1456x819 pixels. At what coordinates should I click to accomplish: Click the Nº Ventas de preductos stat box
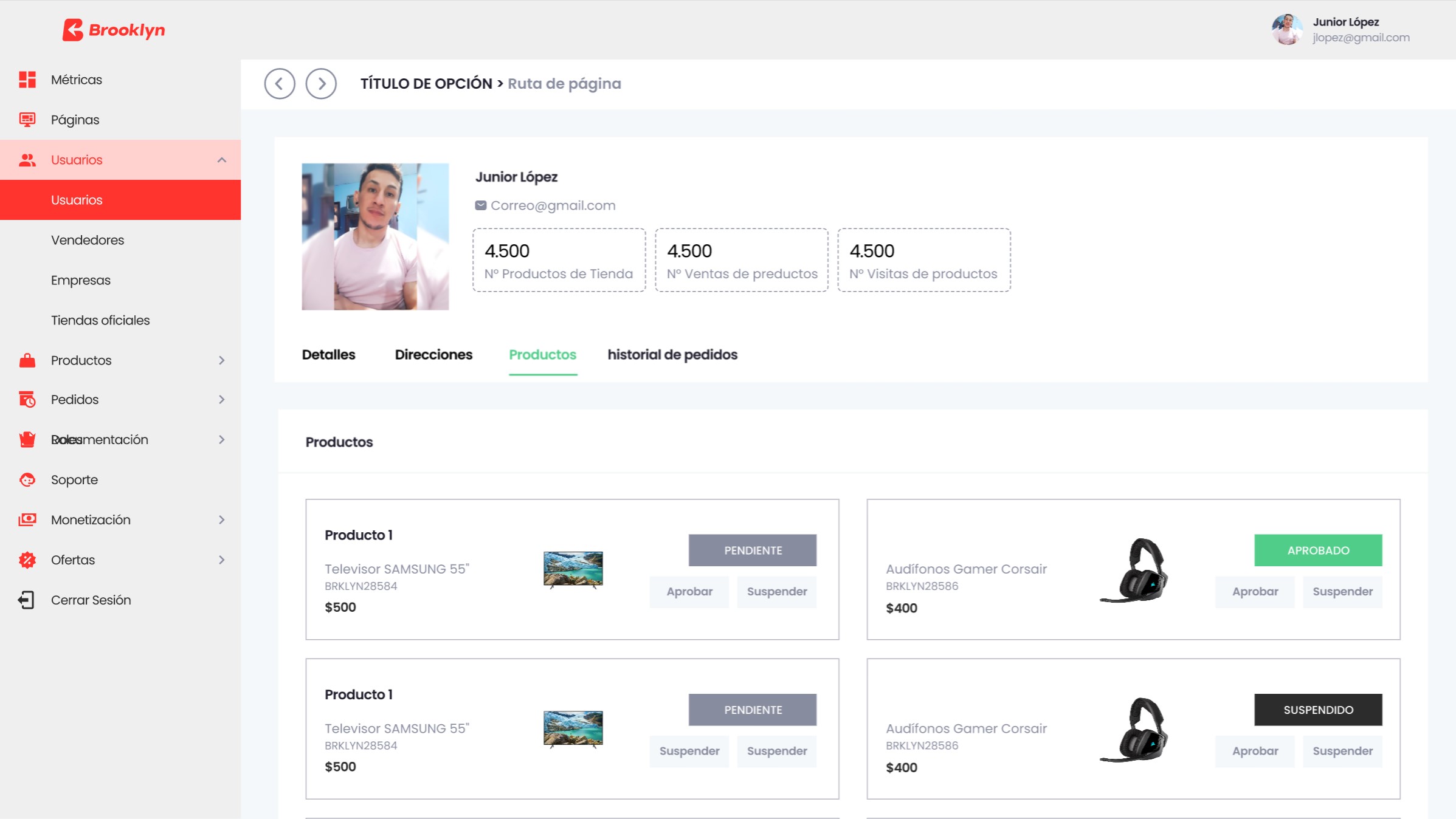pyautogui.click(x=742, y=260)
